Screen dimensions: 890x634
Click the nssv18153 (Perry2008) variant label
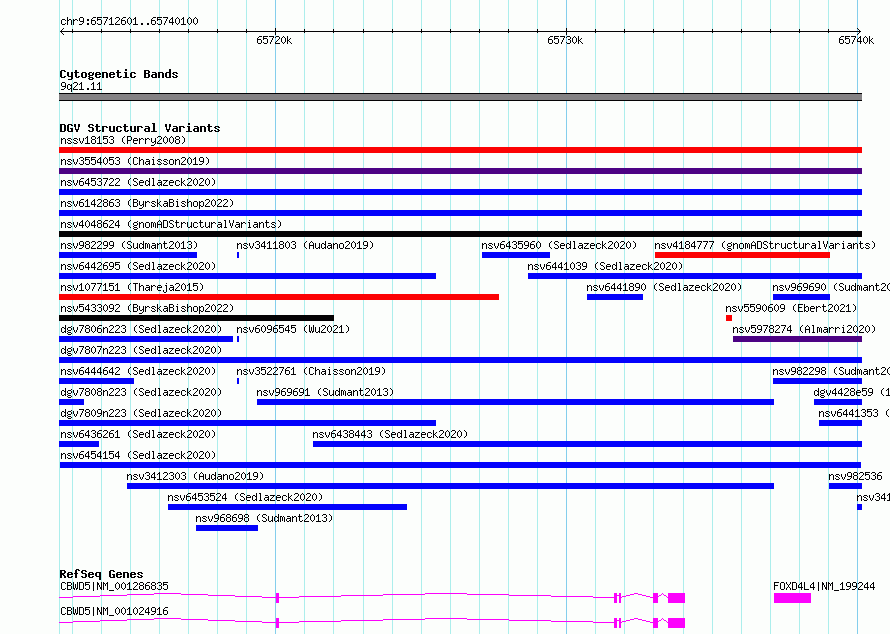pyautogui.click(x=123, y=140)
